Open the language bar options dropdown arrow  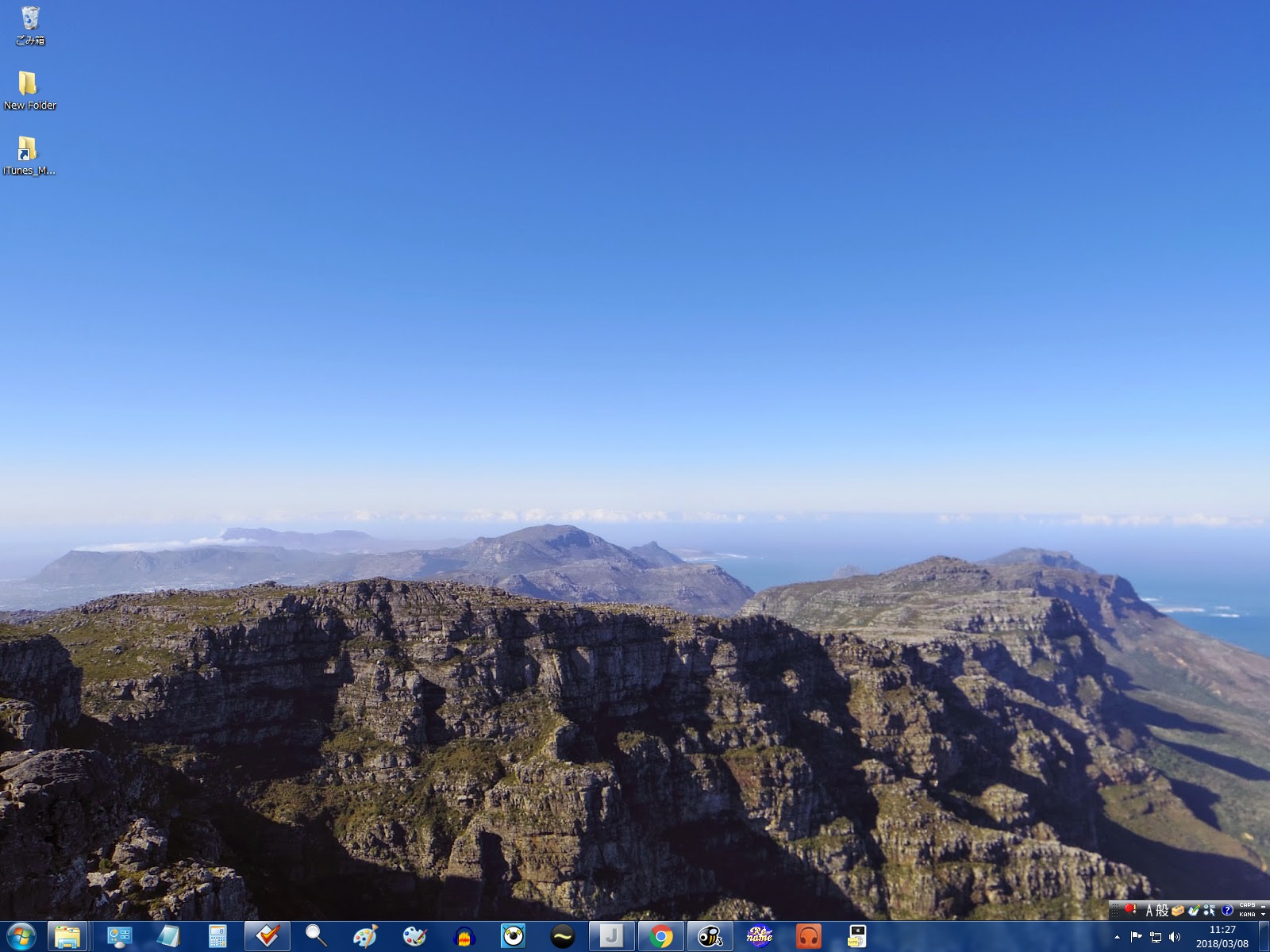pyautogui.click(x=1264, y=915)
